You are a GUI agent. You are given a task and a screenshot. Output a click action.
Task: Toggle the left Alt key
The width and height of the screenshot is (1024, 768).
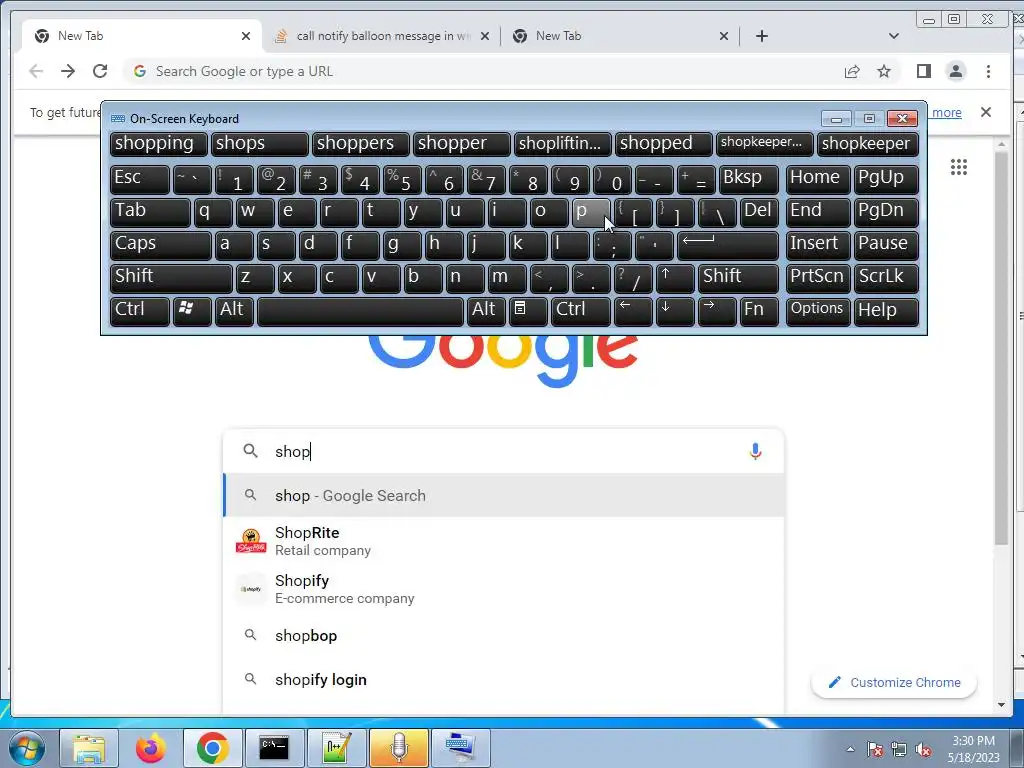(234, 311)
